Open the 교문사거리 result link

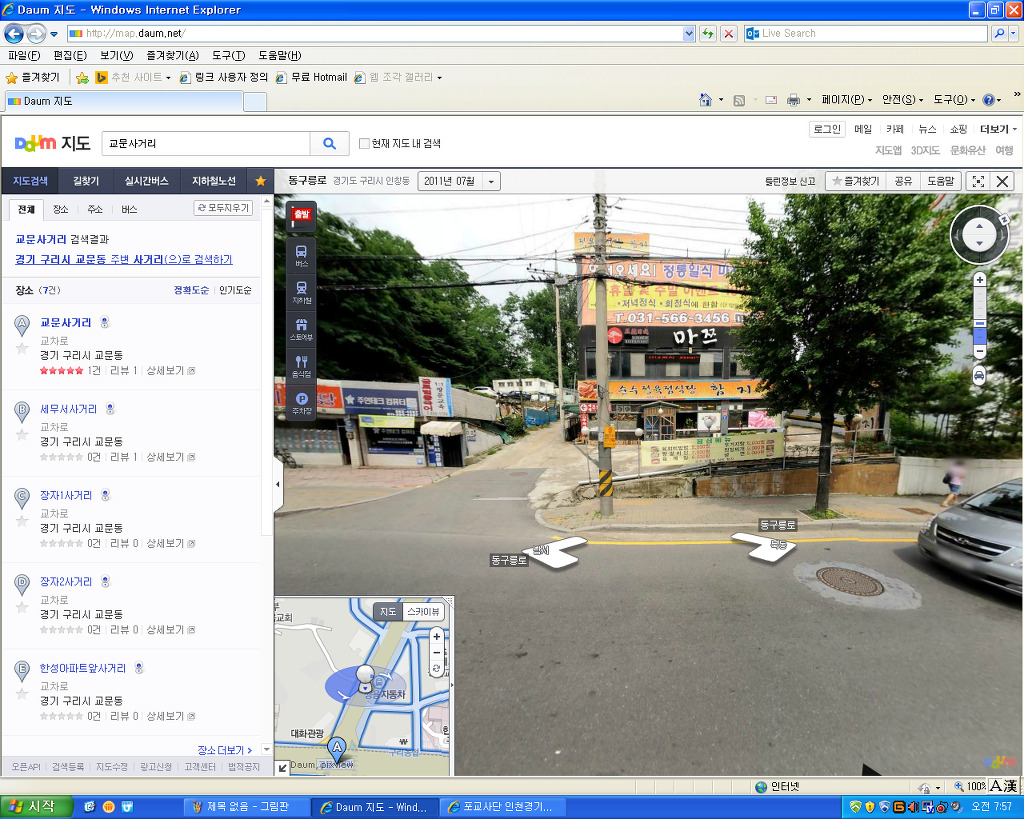click(x=65, y=323)
